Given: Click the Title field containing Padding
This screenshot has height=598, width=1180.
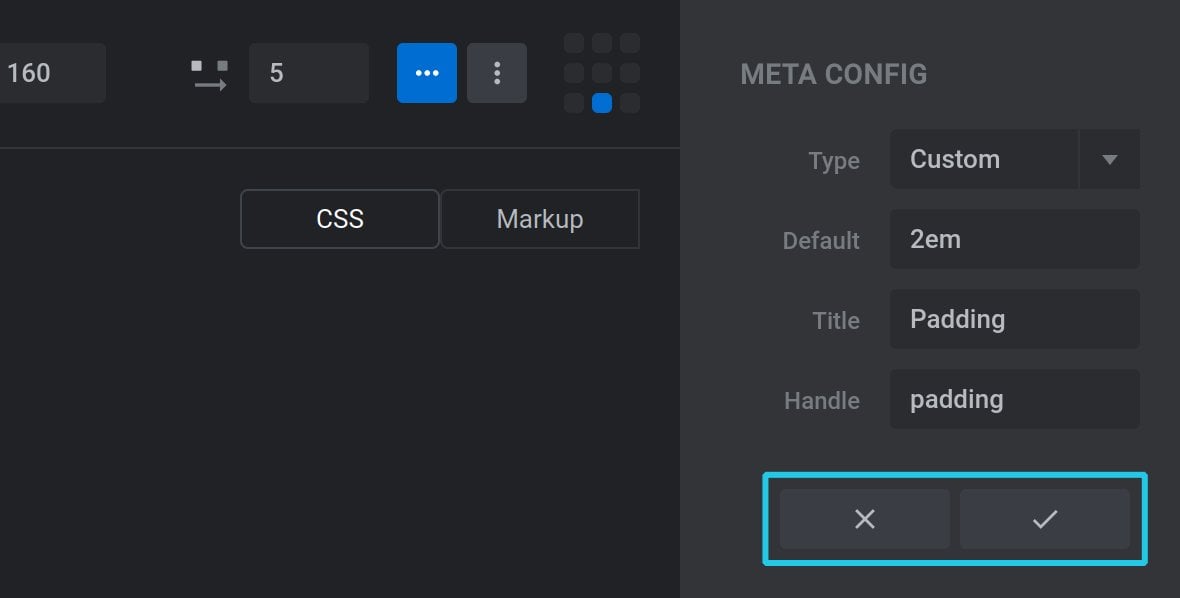Looking at the screenshot, I should click(1014, 319).
